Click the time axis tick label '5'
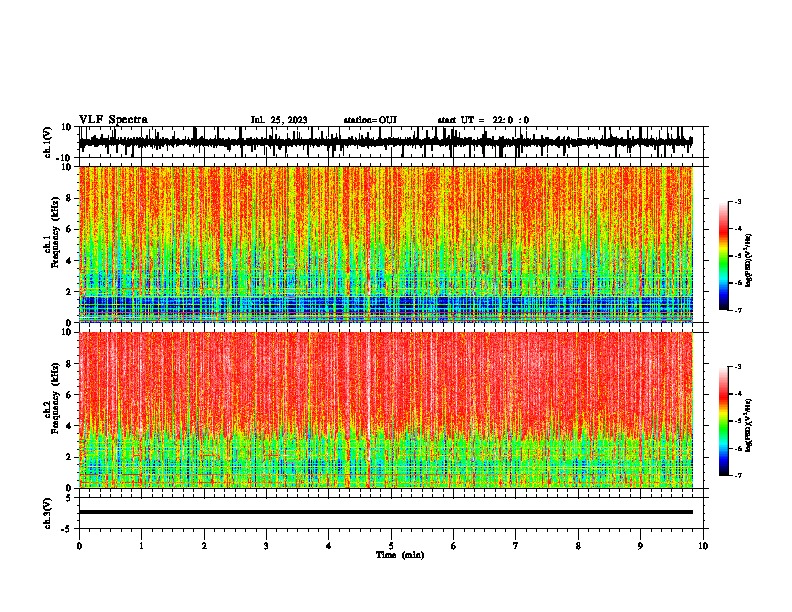Image resolution: width=792 pixels, height=612 pixels. coord(391,546)
